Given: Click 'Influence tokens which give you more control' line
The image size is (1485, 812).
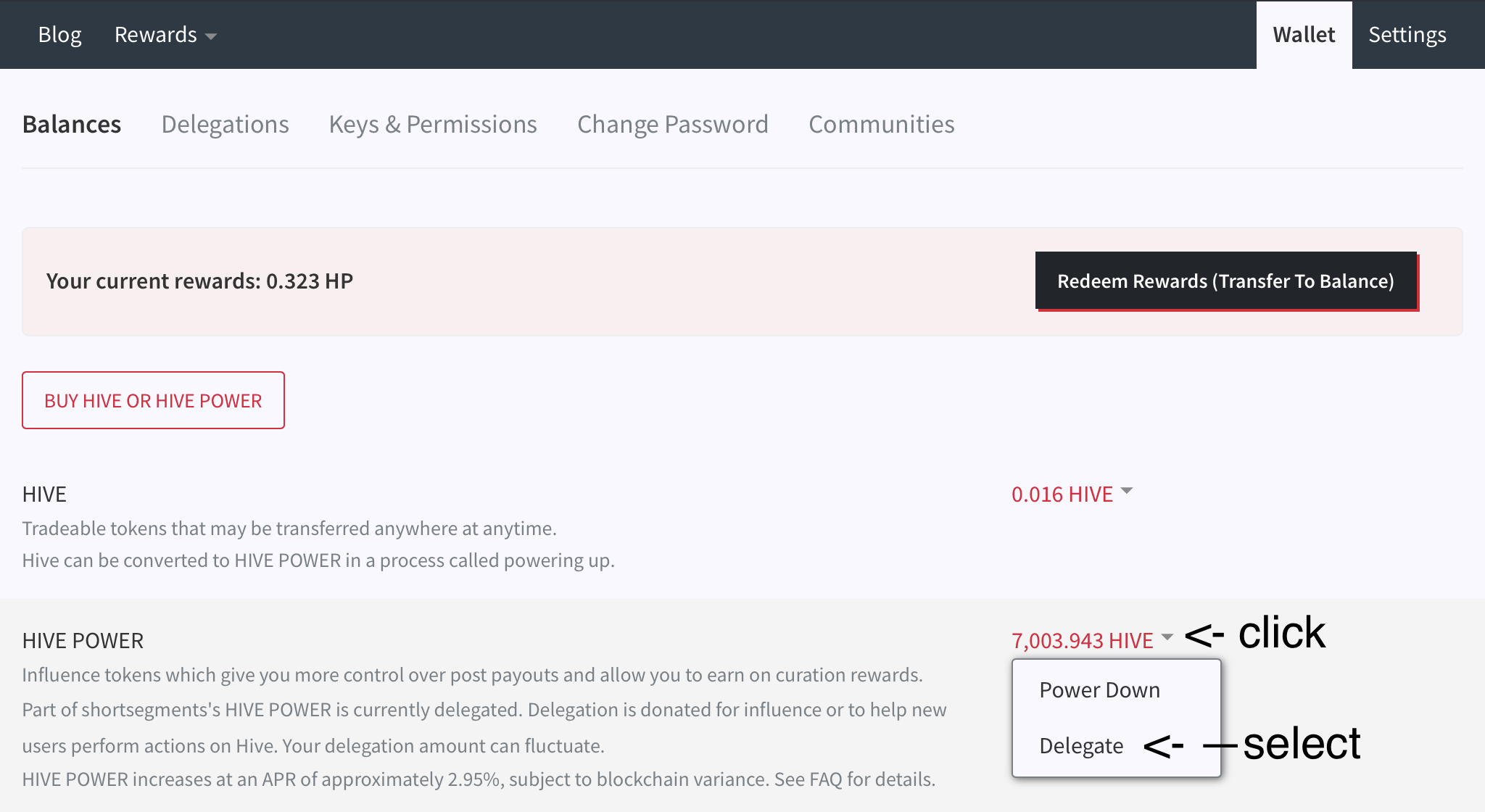Looking at the screenshot, I should (x=472, y=674).
